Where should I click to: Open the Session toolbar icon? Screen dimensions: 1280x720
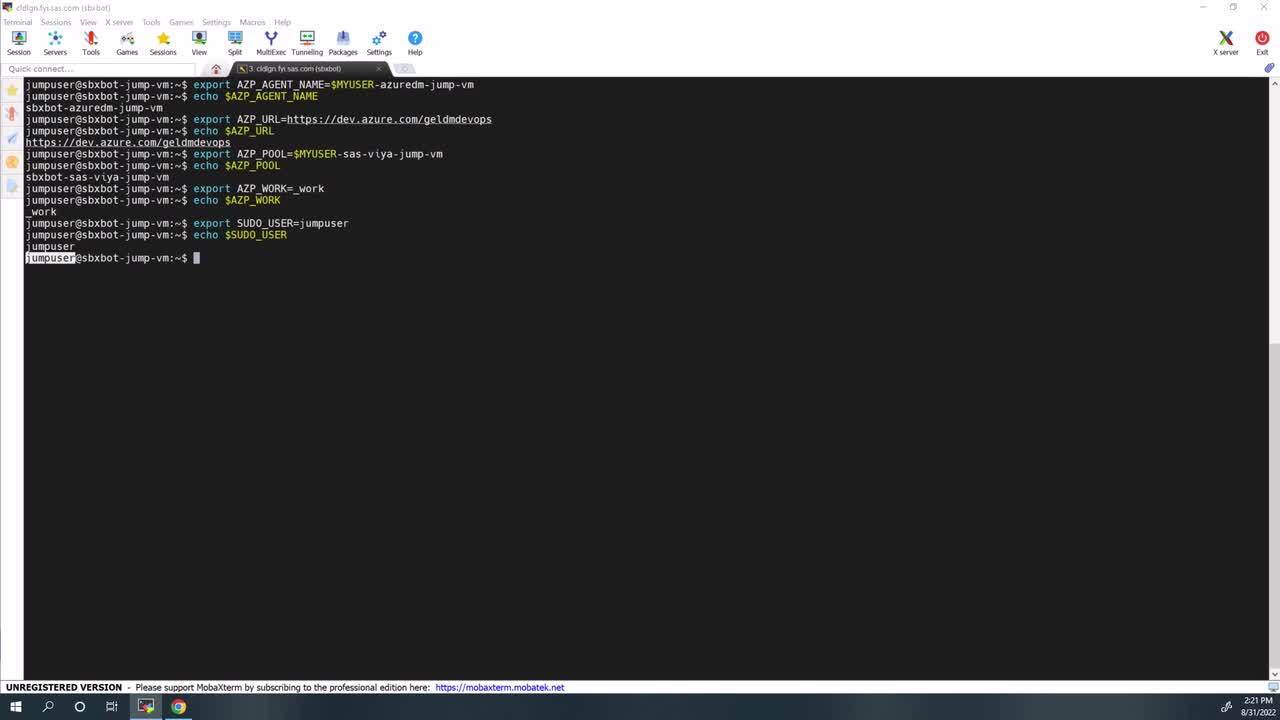coord(18,42)
